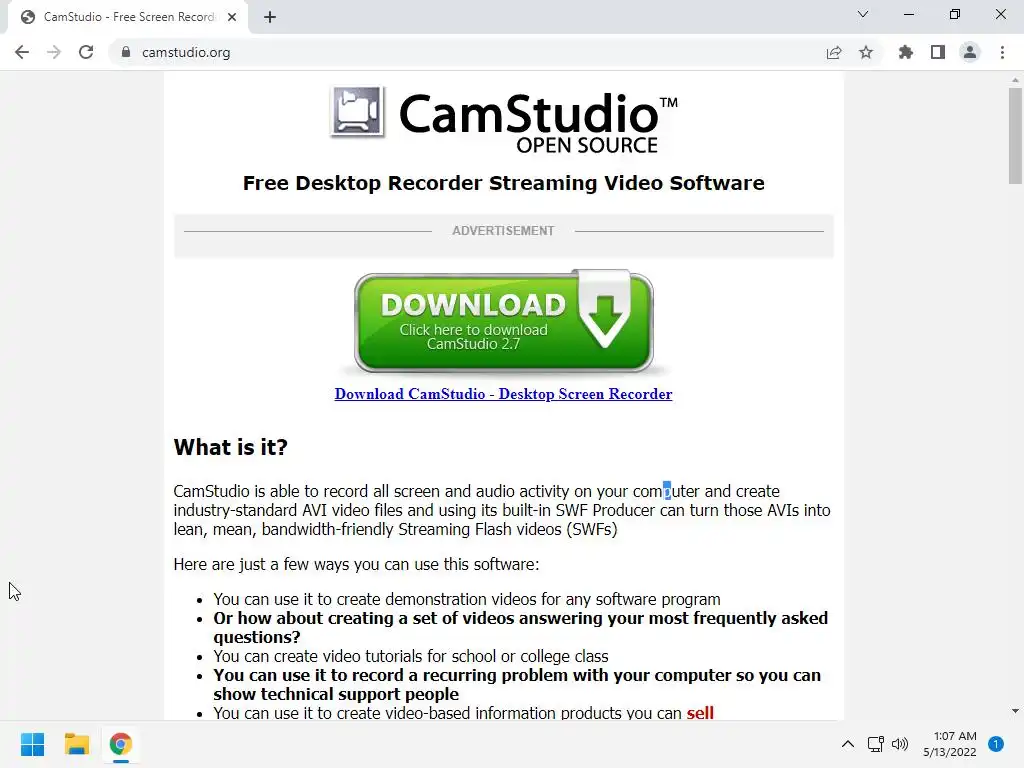Open the tab search dropdown arrow
The image size is (1024, 768).
[863, 14]
